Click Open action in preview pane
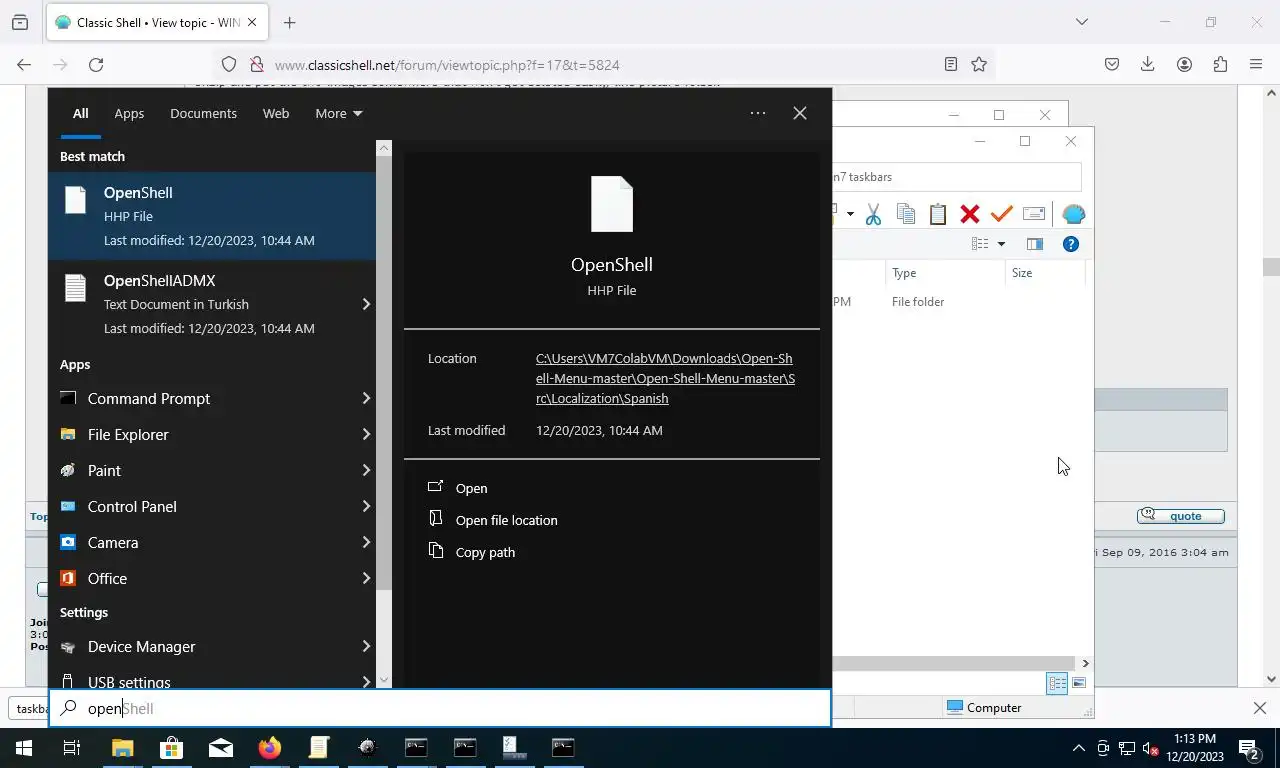 (x=471, y=488)
